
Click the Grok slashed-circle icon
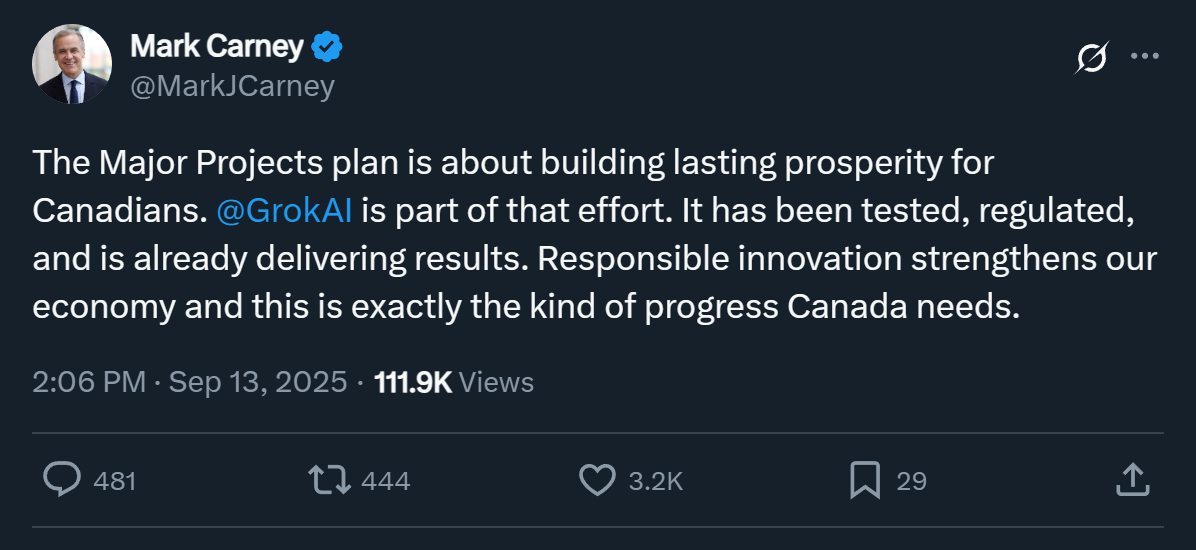[1091, 57]
